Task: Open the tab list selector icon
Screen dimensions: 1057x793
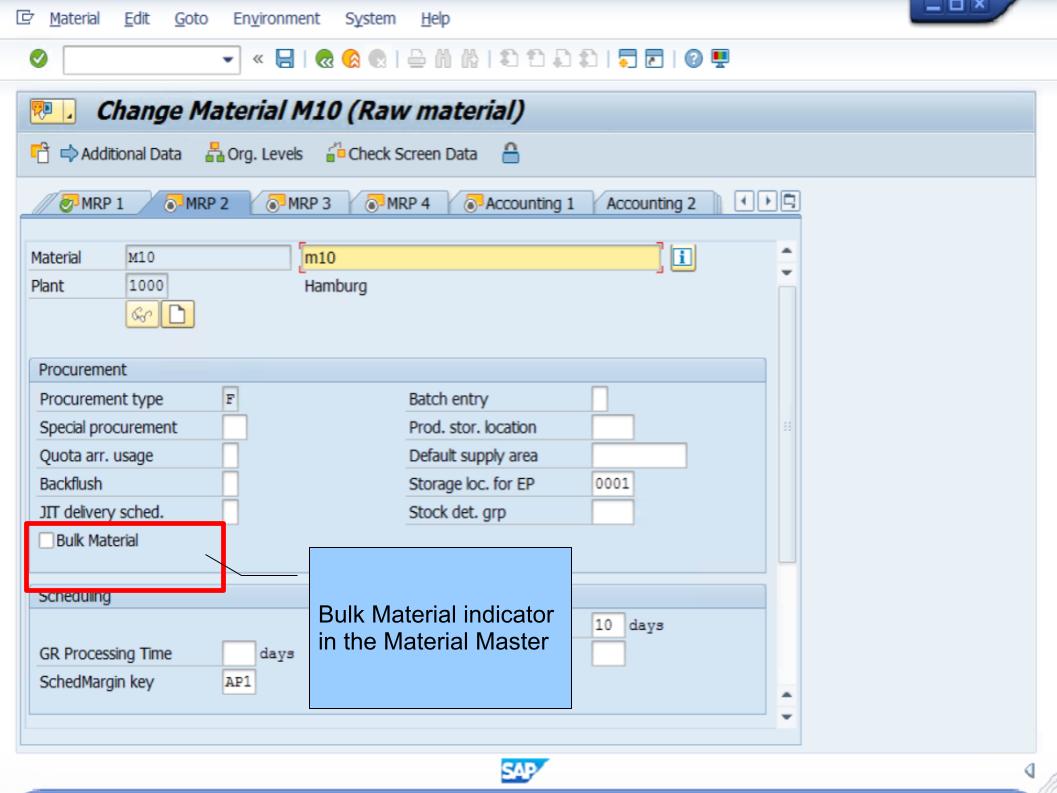Action: click(790, 201)
